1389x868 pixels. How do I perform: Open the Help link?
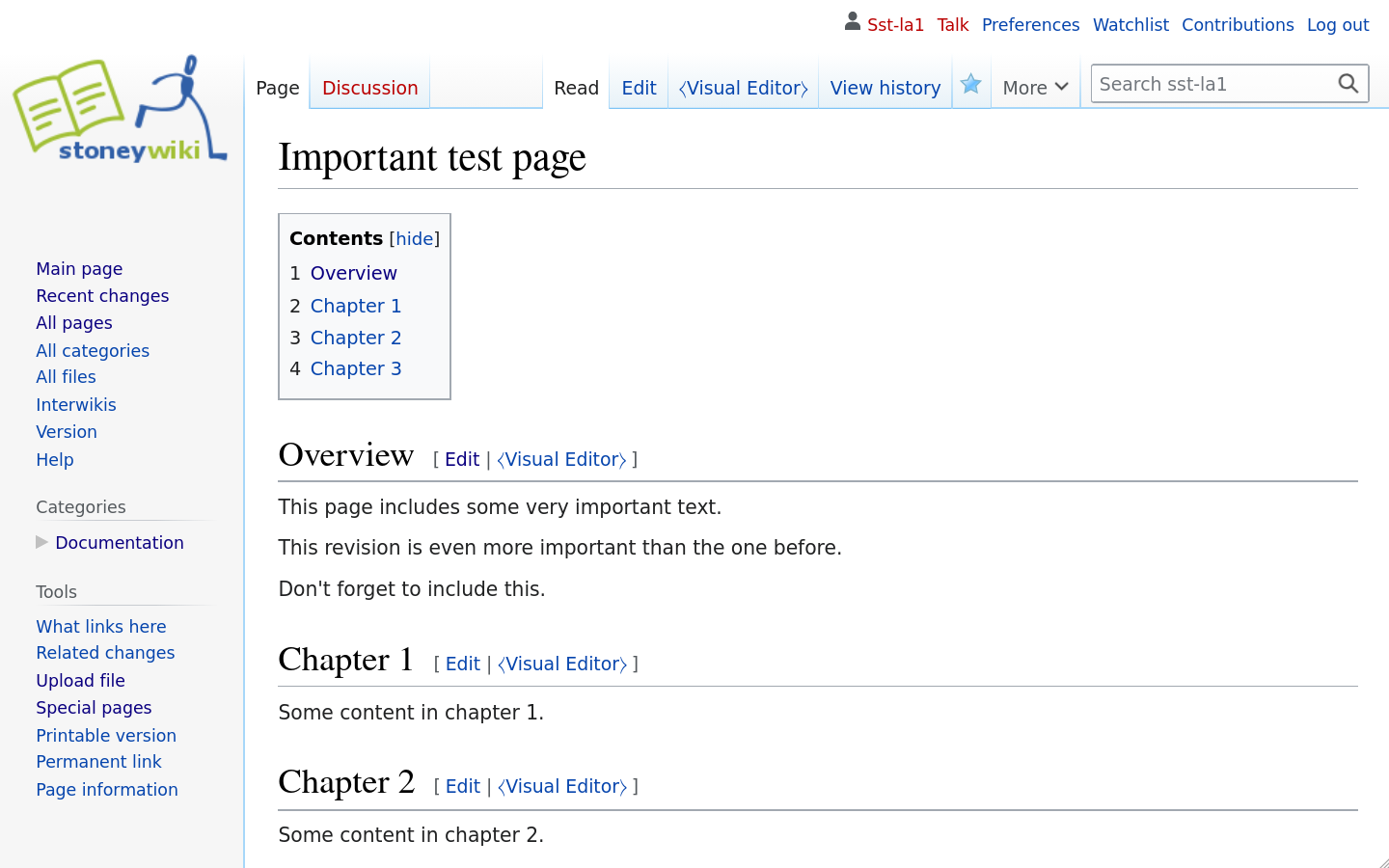pos(55,460)
